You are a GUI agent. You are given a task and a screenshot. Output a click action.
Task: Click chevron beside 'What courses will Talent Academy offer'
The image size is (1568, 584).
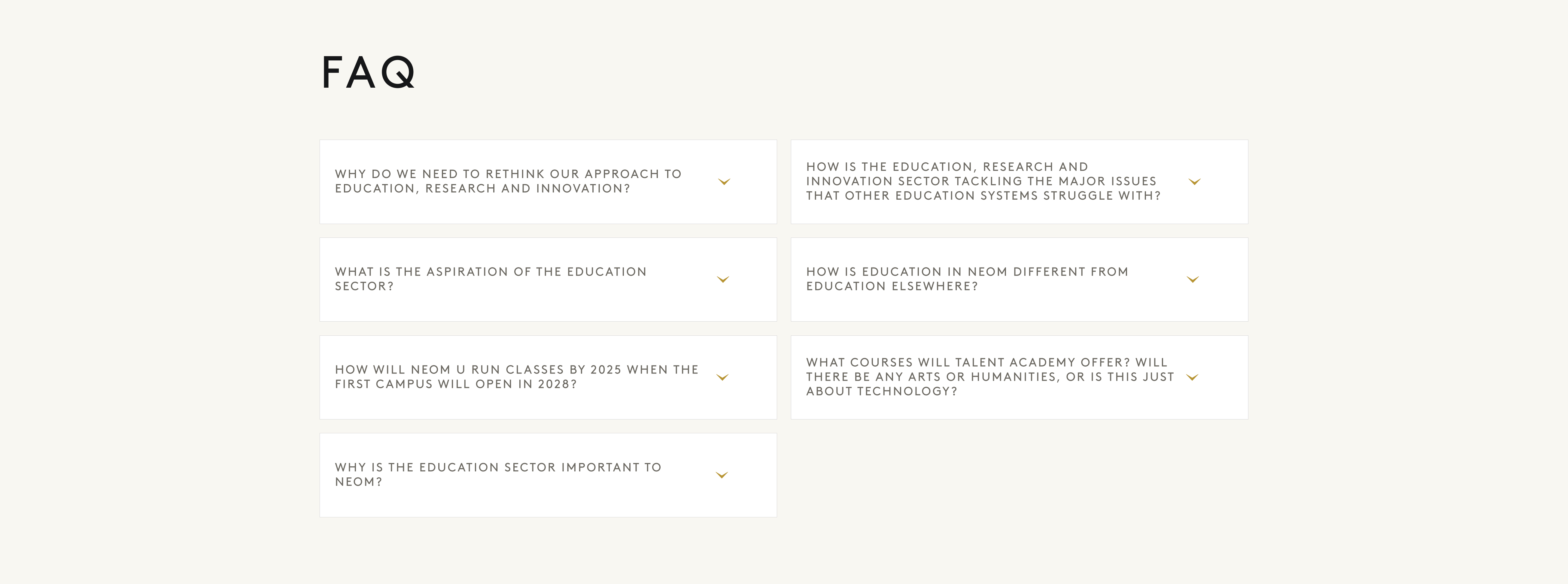(x=1192, y=378)
